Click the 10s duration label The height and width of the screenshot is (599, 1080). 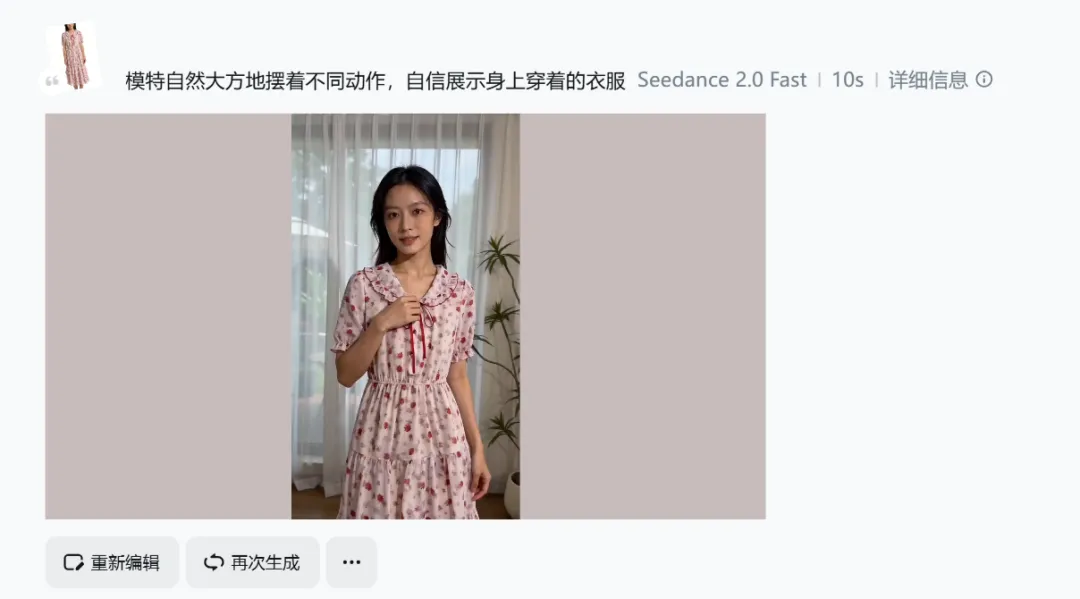(x=847, y=80)
